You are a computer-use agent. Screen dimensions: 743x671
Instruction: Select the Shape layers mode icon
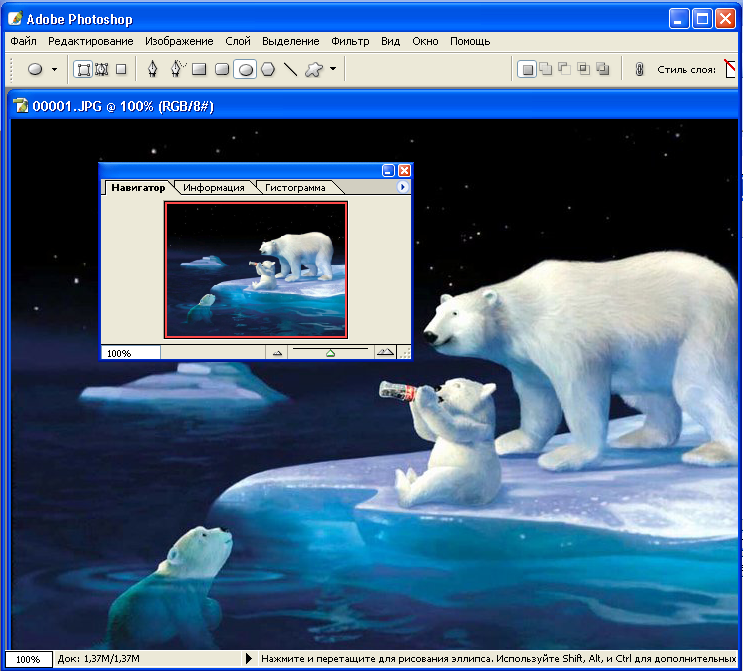[83, 70]
